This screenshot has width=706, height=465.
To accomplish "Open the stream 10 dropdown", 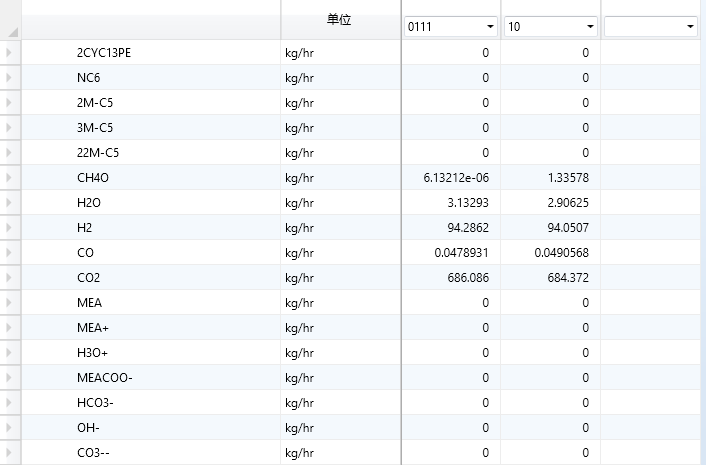I will 590,27.
